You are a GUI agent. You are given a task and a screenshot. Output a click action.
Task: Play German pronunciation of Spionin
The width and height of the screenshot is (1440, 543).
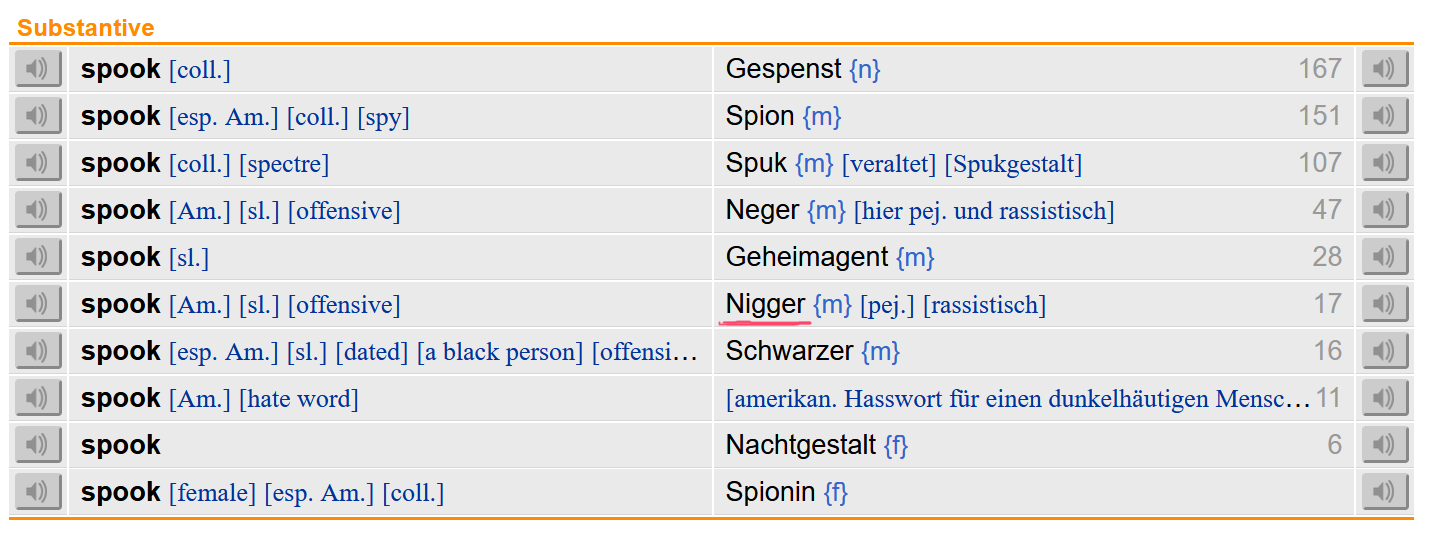pyautogui.click(x=1385, y=492)
